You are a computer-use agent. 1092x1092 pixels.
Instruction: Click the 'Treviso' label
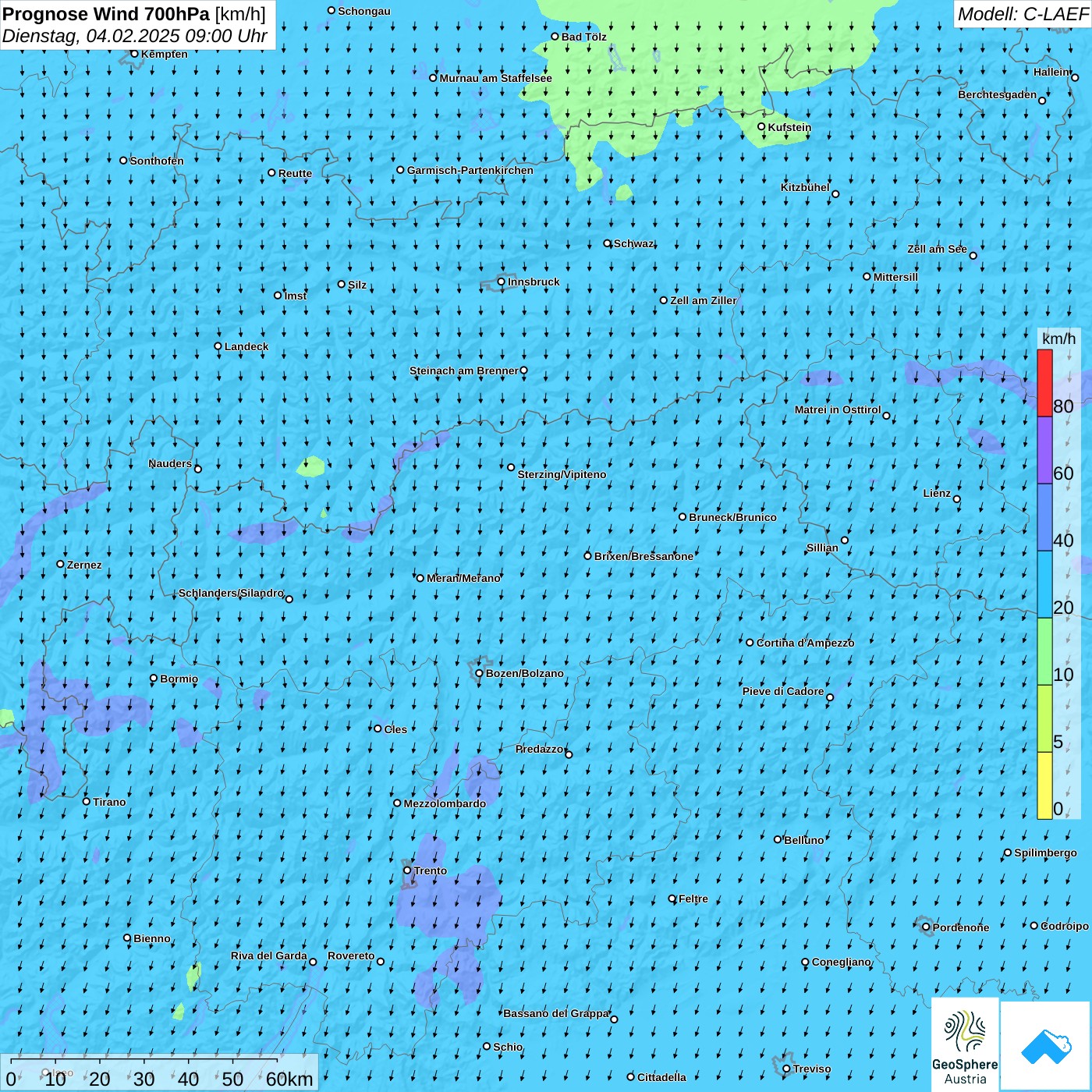(812, 1069)
